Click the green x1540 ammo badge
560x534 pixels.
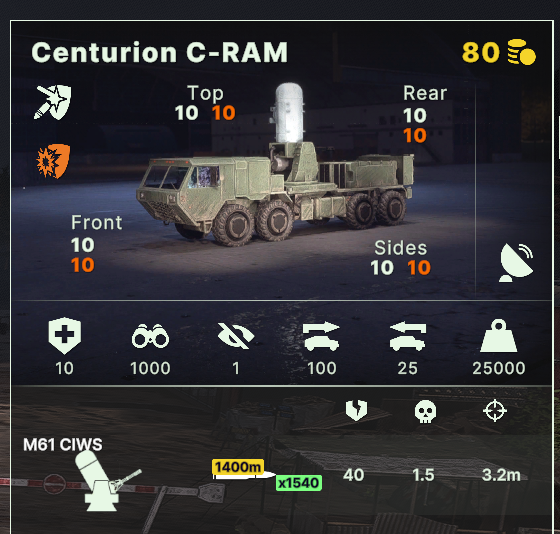click(299, 483)
